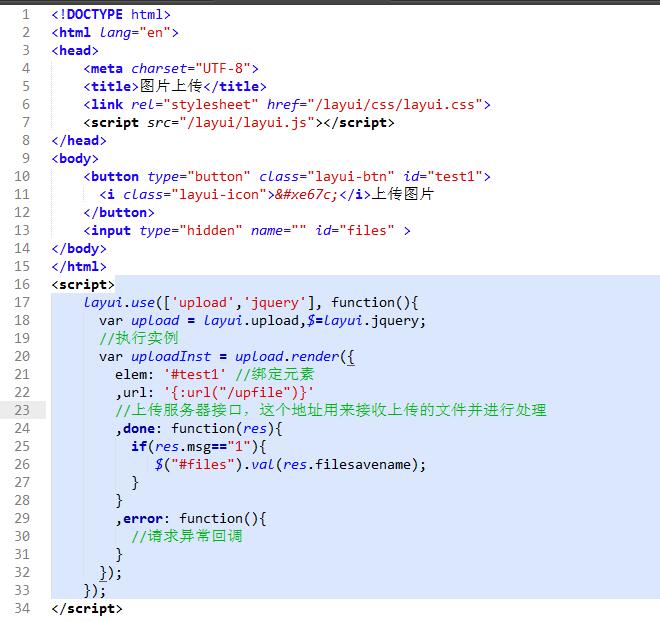Click the error callback keyword
Image resolution: width=660 pixels, height=622 pixels.
tap(143, 518)
